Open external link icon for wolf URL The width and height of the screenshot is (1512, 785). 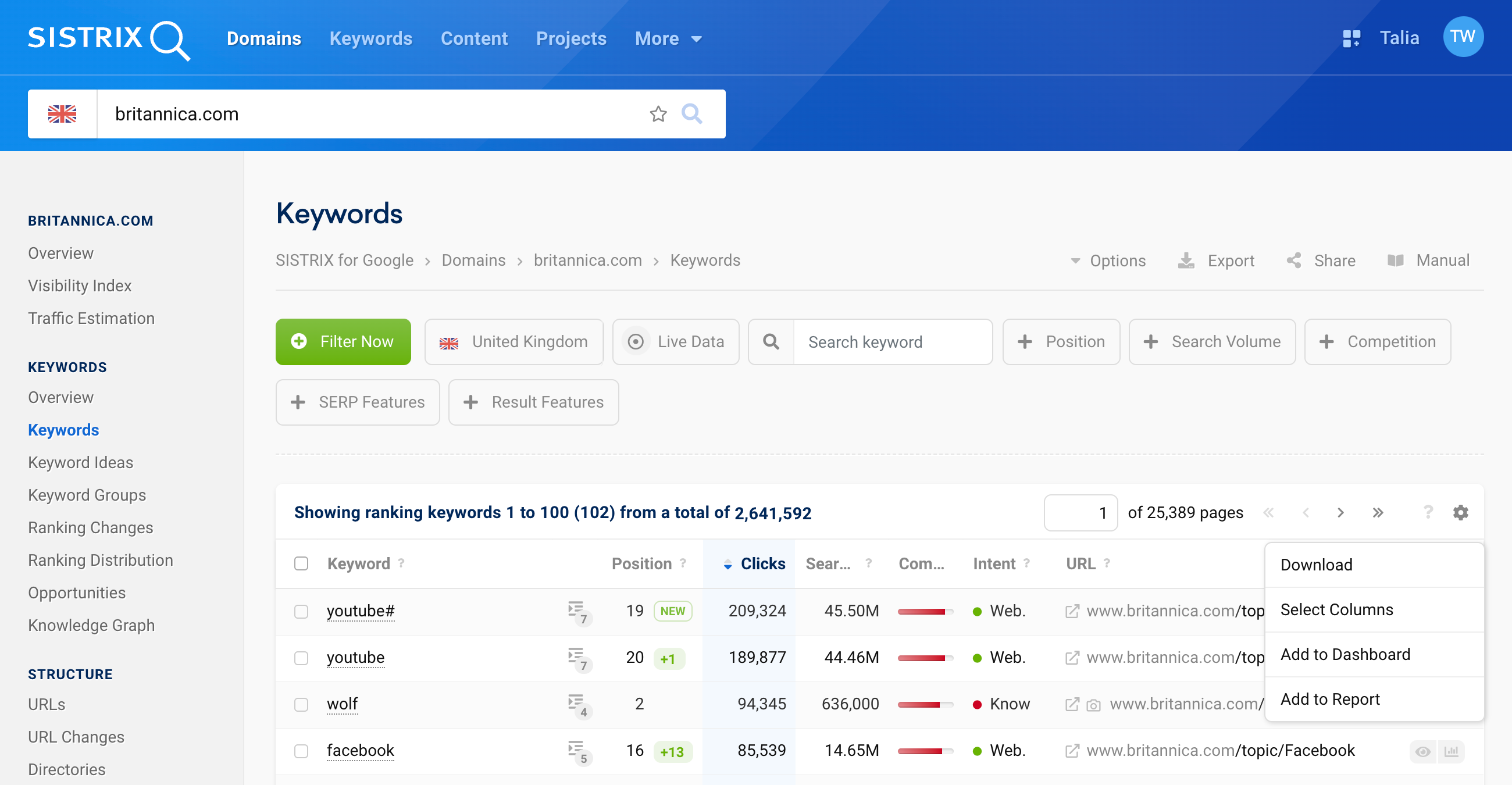pyautogui.click(x=1072, y=704)
